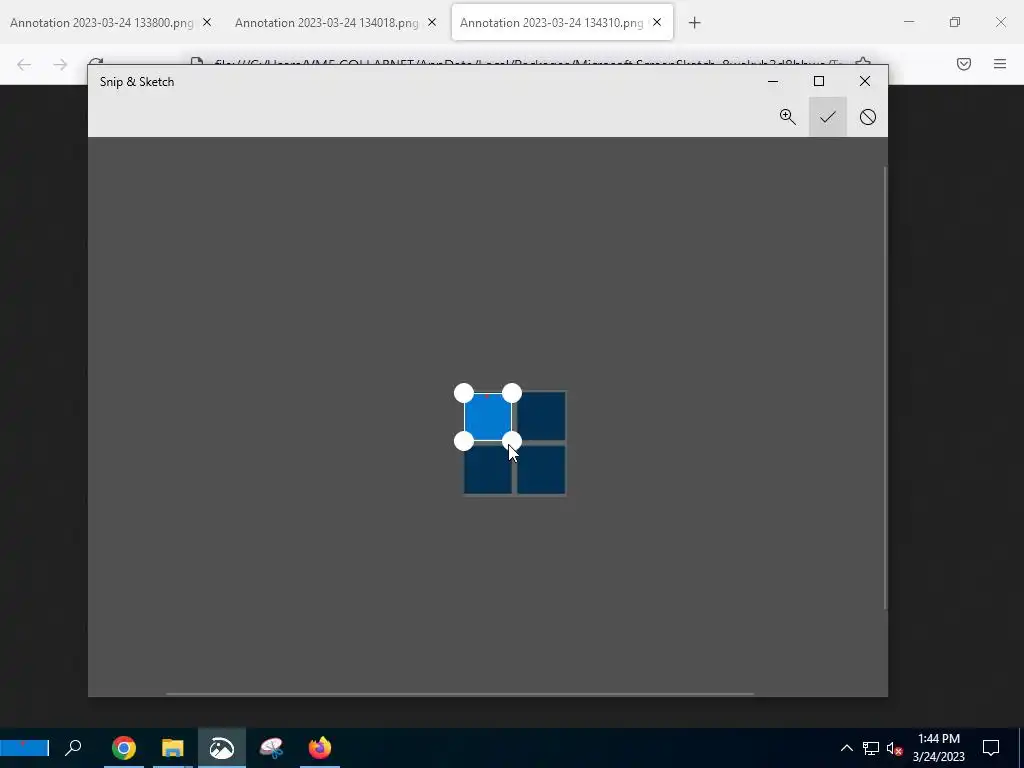Click the top-left crop handle
Image resolution: width=1024 pixels, height=768 pixels.
pyautogui.click(x=464, y=393)
